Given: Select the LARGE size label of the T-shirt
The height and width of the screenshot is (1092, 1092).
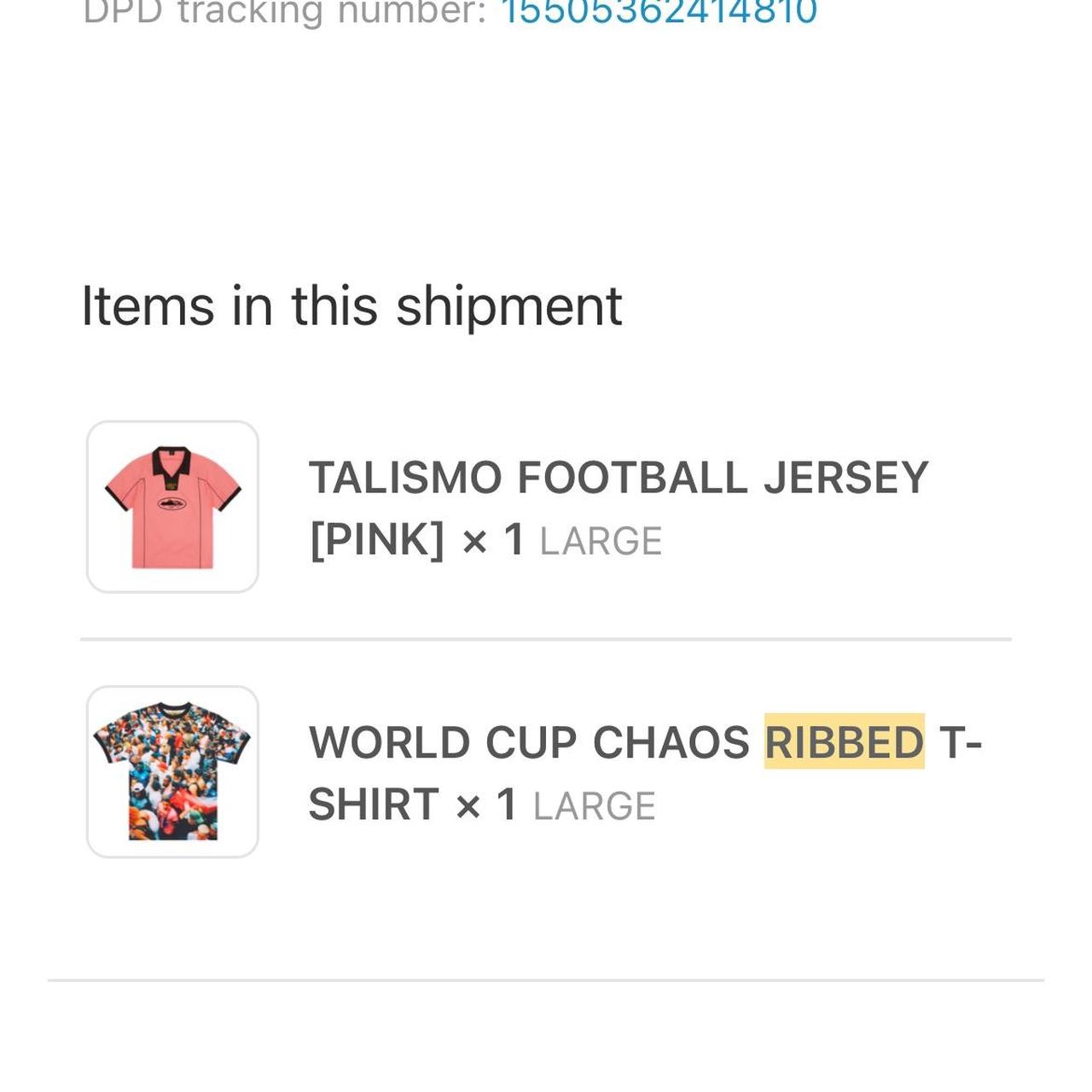Looking at the screenshot, I should [594, 806].
